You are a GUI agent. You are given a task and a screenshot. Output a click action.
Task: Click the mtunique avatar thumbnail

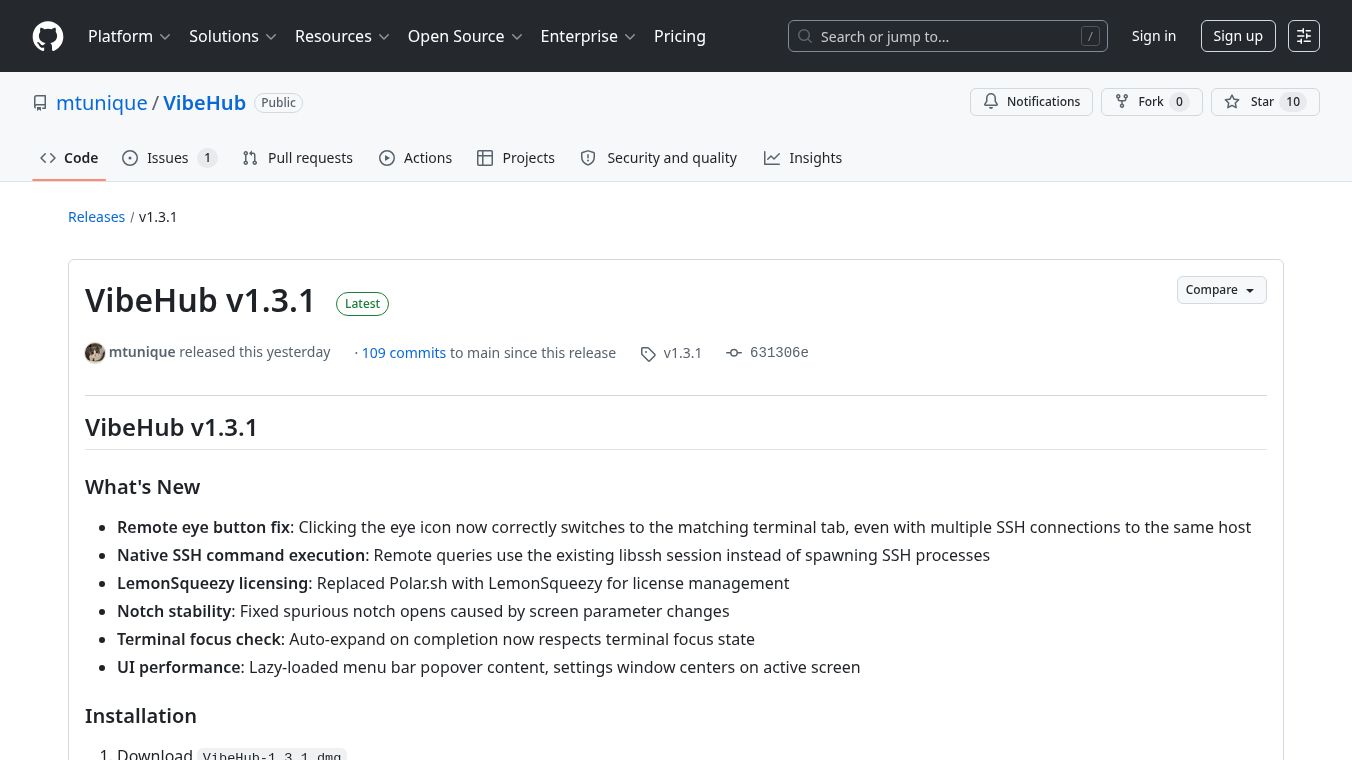click(95, 353)
